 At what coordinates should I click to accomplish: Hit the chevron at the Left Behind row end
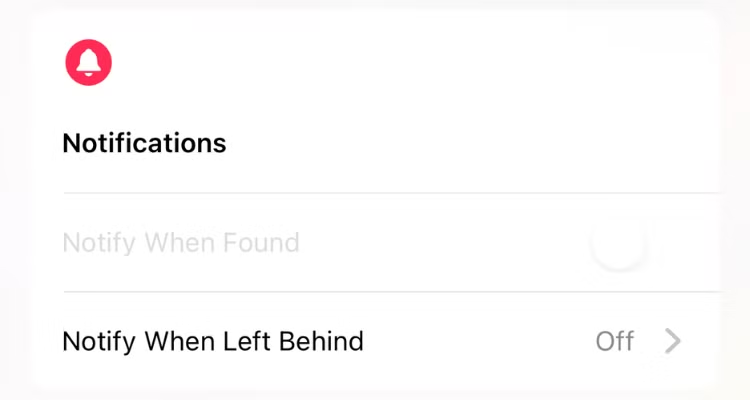click(673, 342)
